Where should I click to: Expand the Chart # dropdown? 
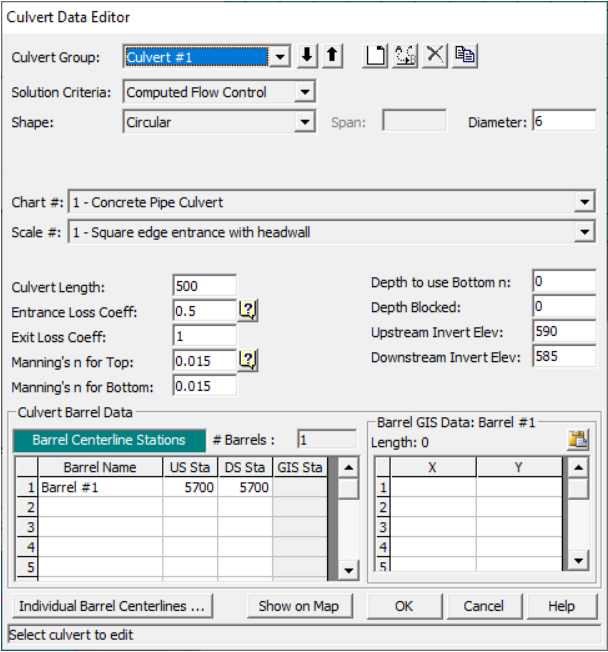point(585,202)
